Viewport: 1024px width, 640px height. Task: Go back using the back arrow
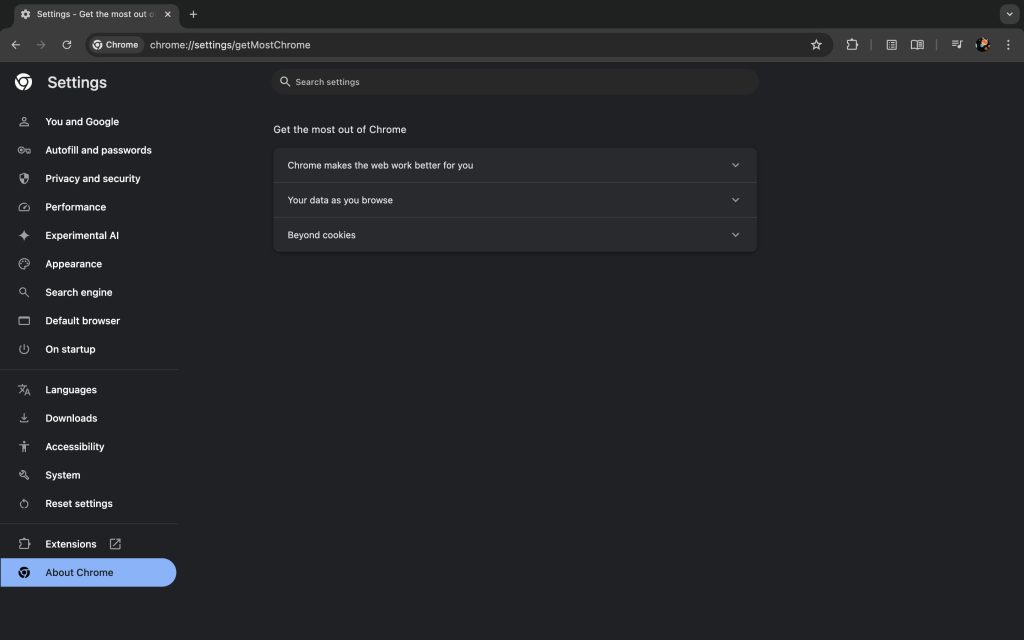pyautogui.click(x=16, y=45)
